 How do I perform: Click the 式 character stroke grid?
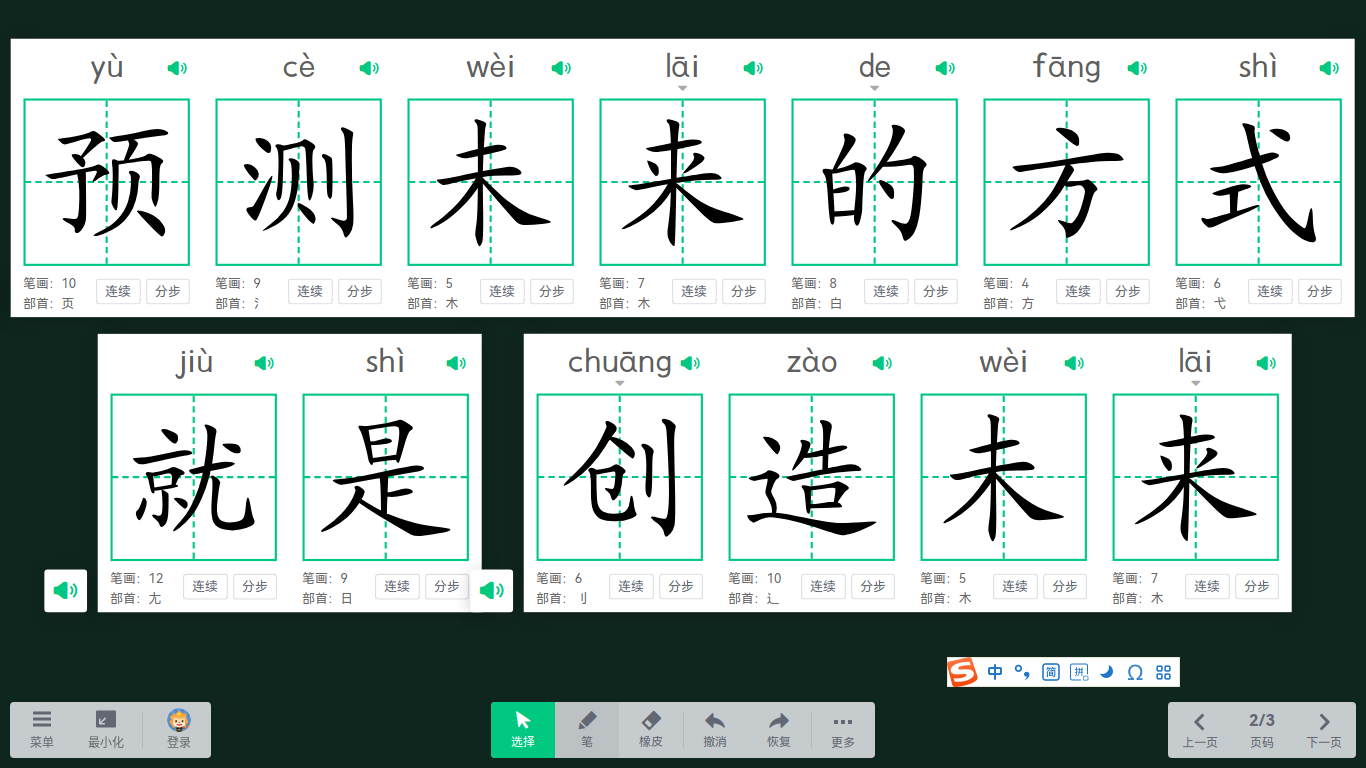tap(1258, 182)
